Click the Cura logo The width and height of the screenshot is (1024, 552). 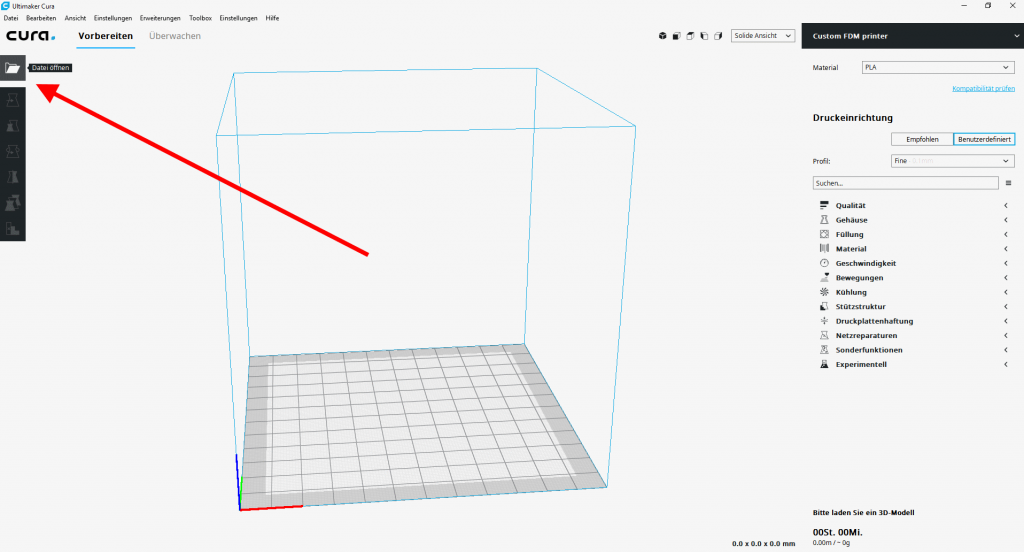pos(31,36)
